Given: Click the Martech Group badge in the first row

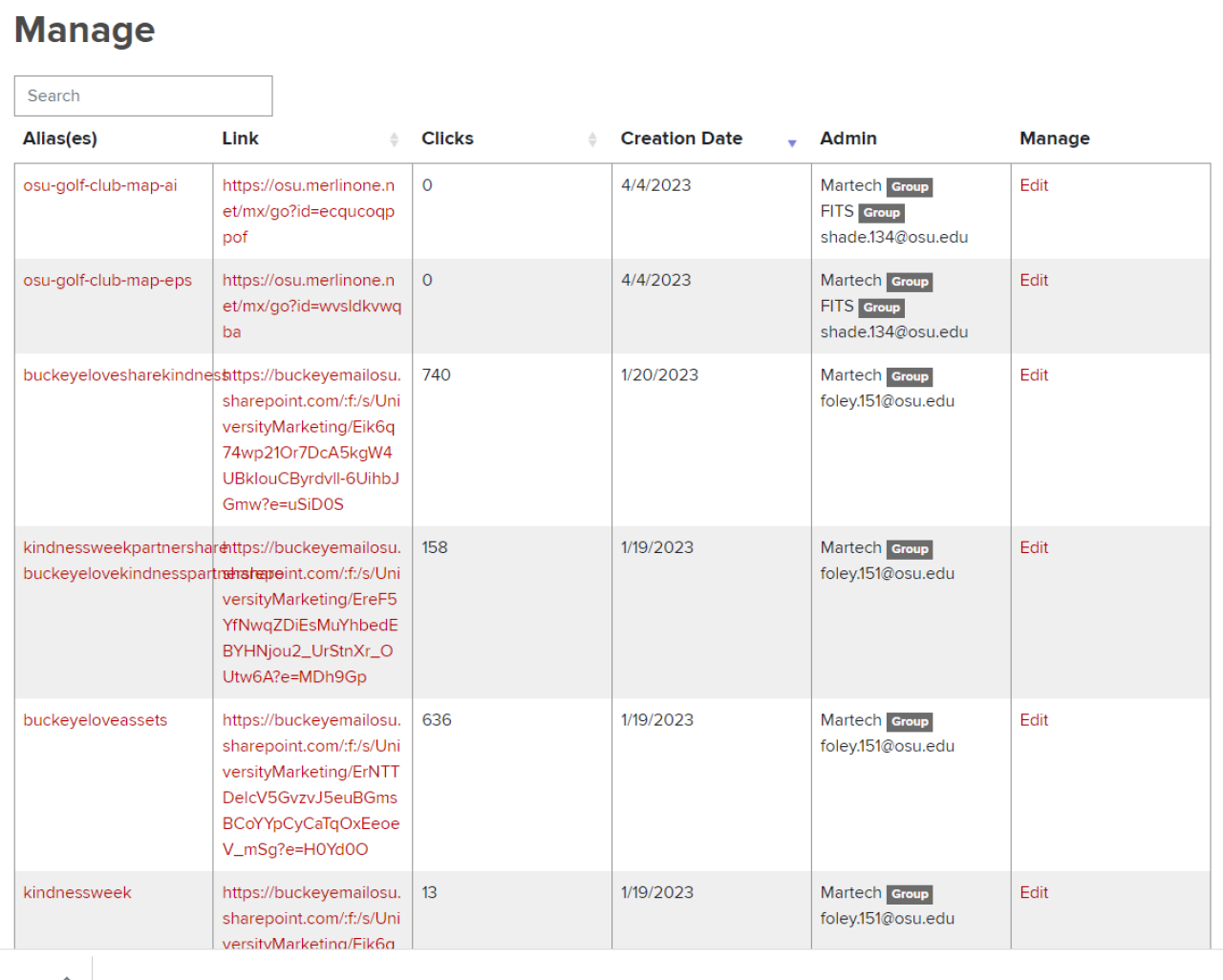Looking at the screenshot, I should tap(910, 186).
